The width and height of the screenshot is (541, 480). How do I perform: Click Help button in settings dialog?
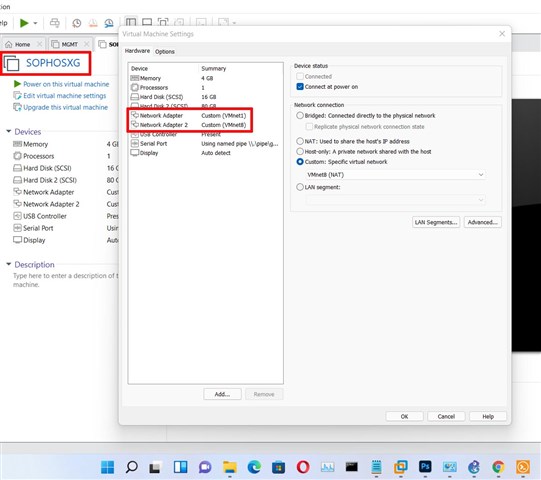488,417
